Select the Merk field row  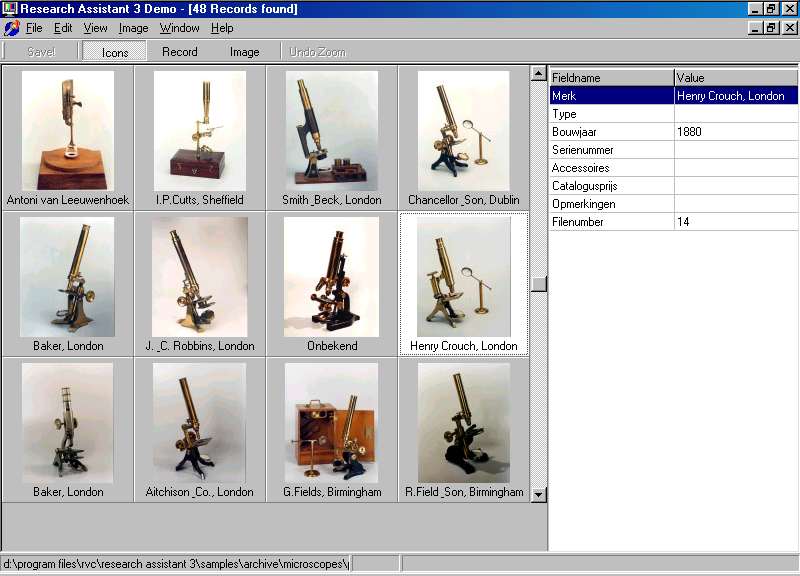pos(673,96)
